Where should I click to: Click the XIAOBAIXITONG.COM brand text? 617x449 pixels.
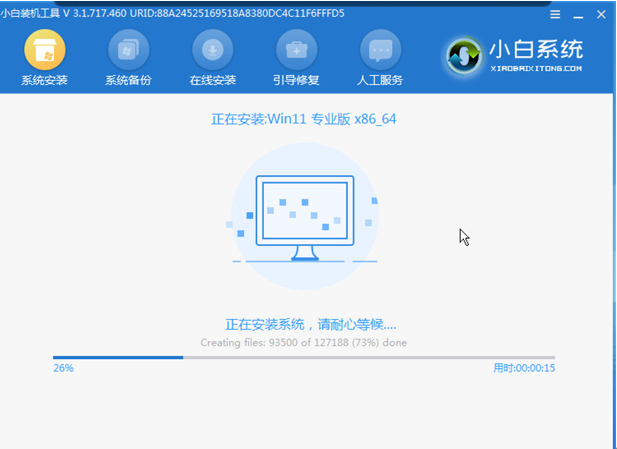point(536,68)
